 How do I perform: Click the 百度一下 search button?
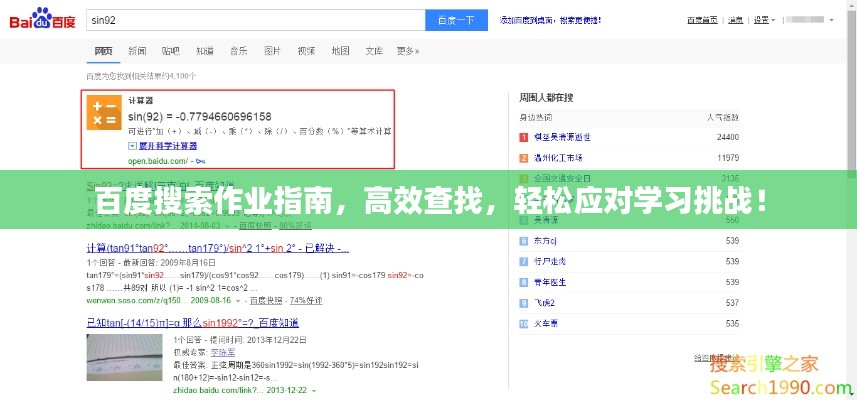click(456, 19)
